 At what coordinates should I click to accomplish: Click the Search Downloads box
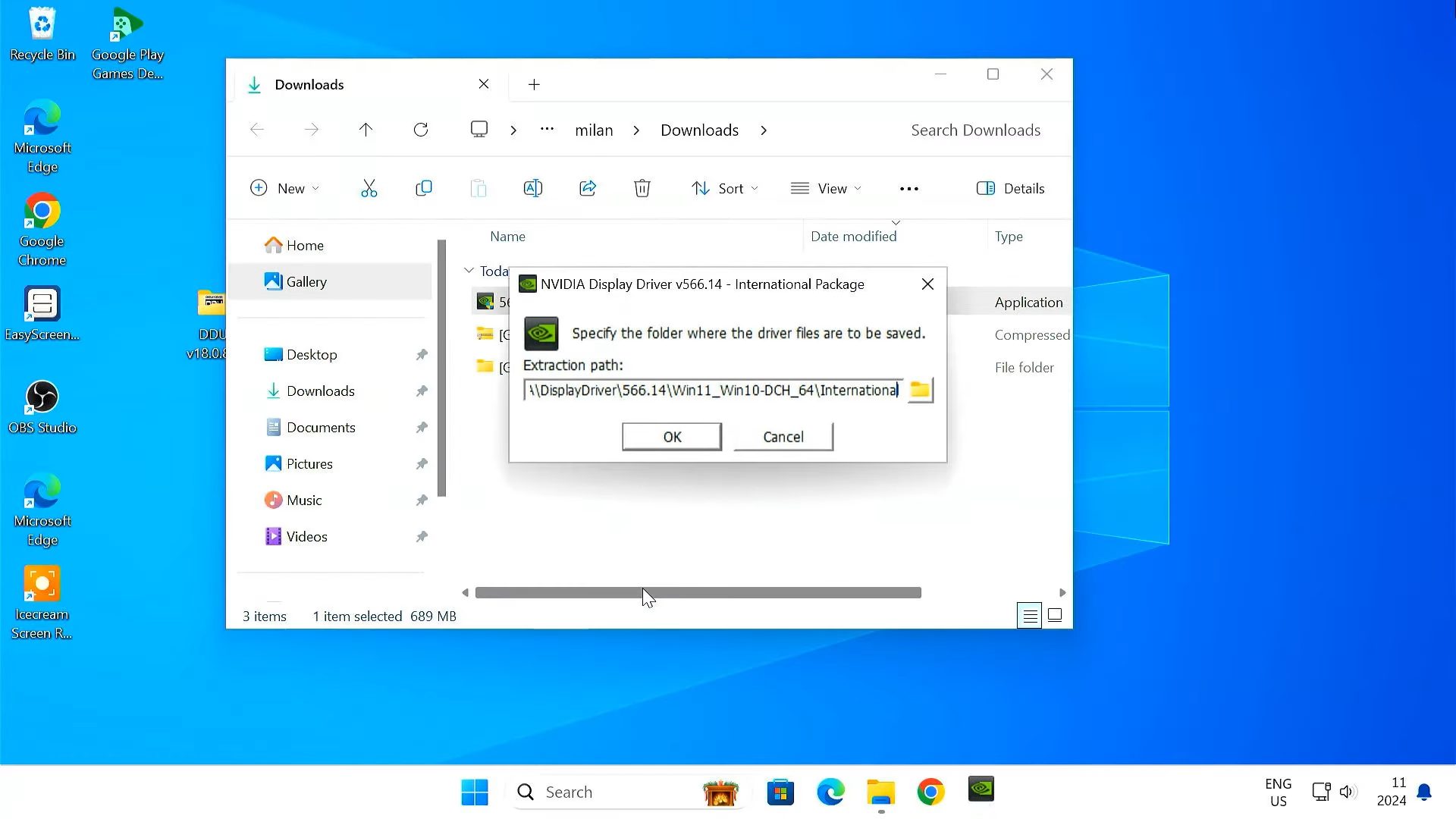975,130
